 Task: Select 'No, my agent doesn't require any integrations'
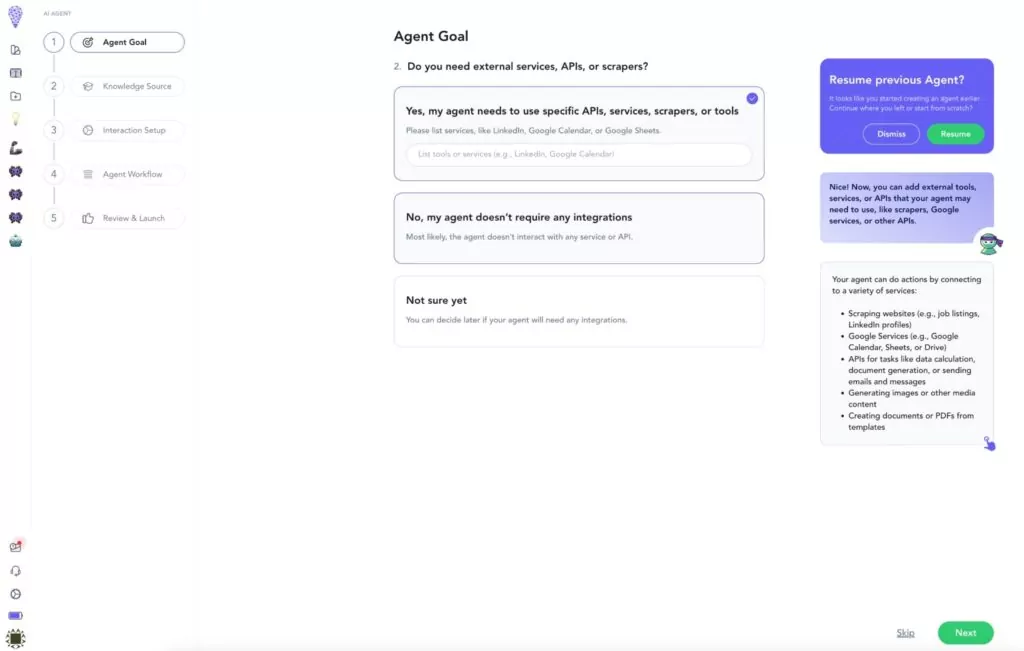coord(579,228)
